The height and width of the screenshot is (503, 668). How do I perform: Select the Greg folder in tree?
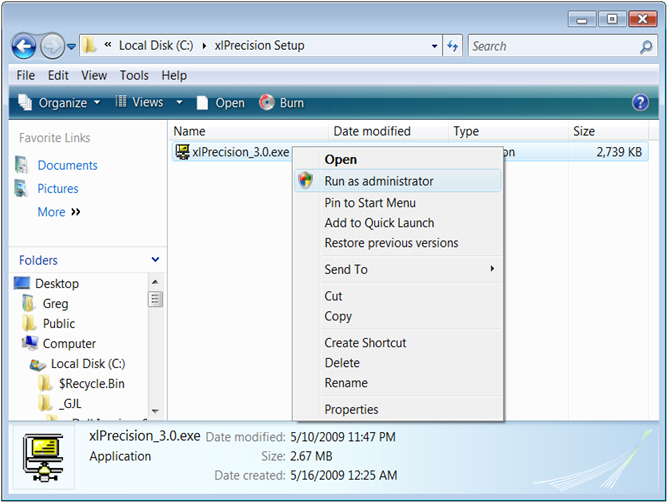[55, 304]
